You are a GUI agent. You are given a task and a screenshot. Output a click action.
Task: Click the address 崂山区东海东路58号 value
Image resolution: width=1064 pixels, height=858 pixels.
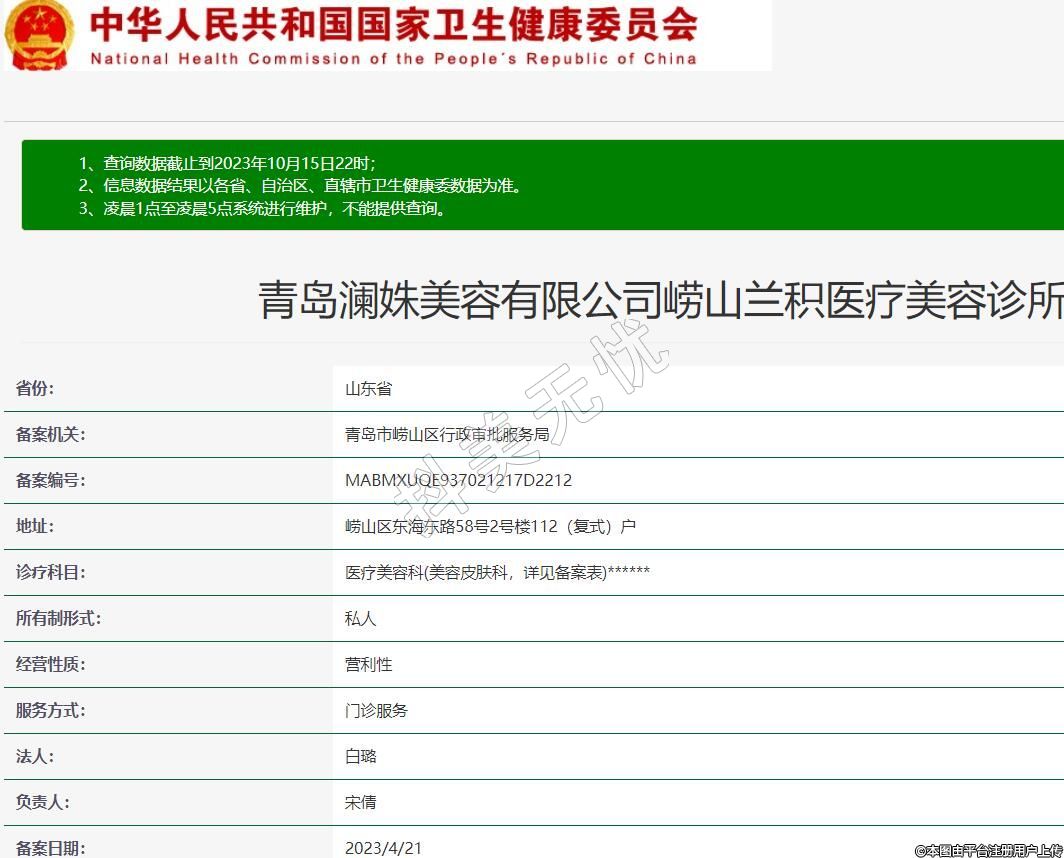(490, 527)
